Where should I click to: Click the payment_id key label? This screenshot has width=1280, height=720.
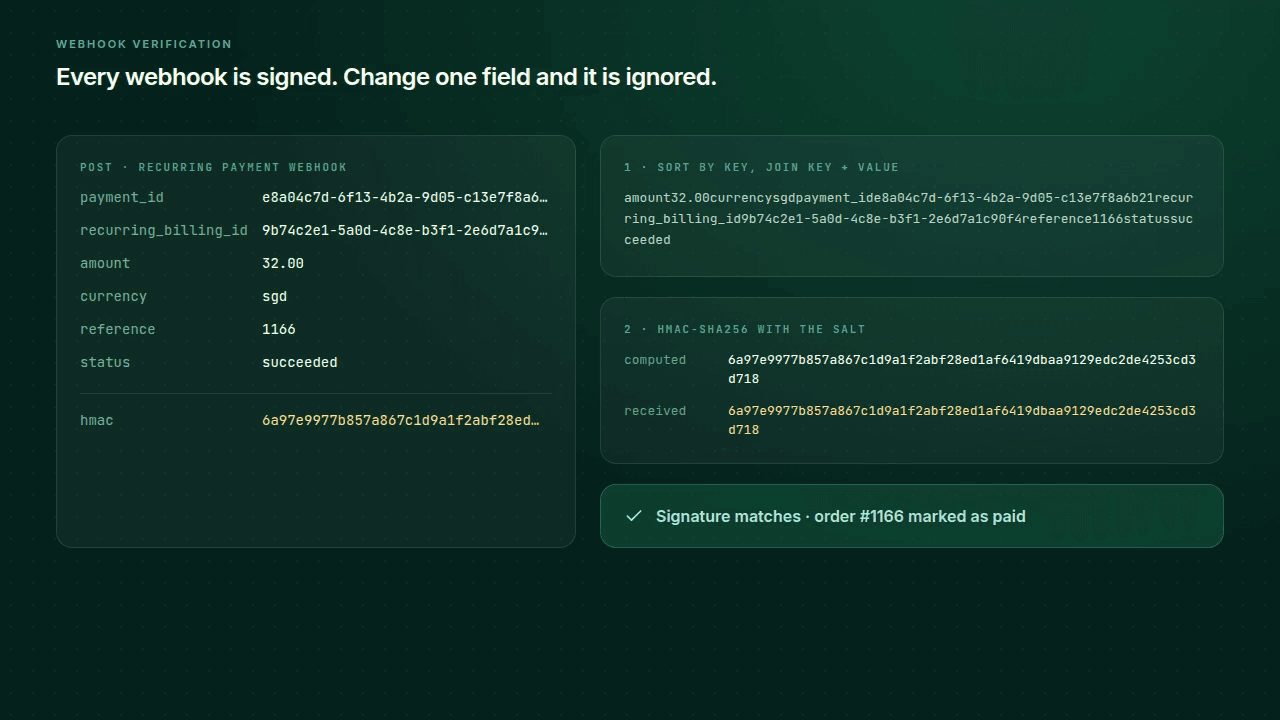tap(122, 198)
